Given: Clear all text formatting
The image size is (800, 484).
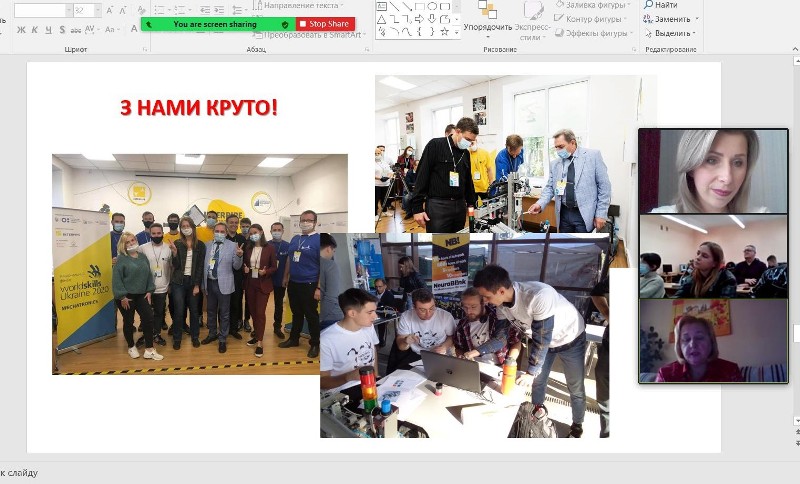Looking at the screenshot, I should point(141,10).
